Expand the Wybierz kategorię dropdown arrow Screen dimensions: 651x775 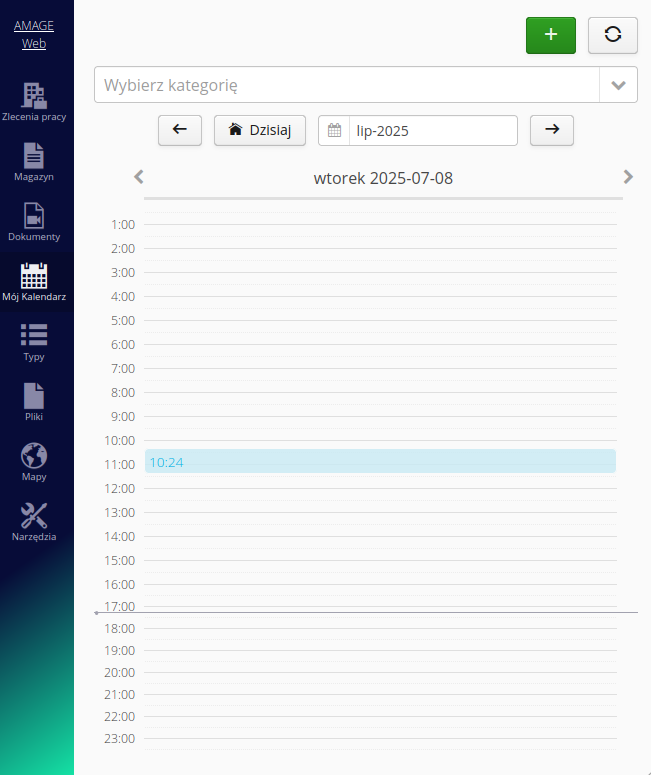pyautogui.click(x=618, y=85)
